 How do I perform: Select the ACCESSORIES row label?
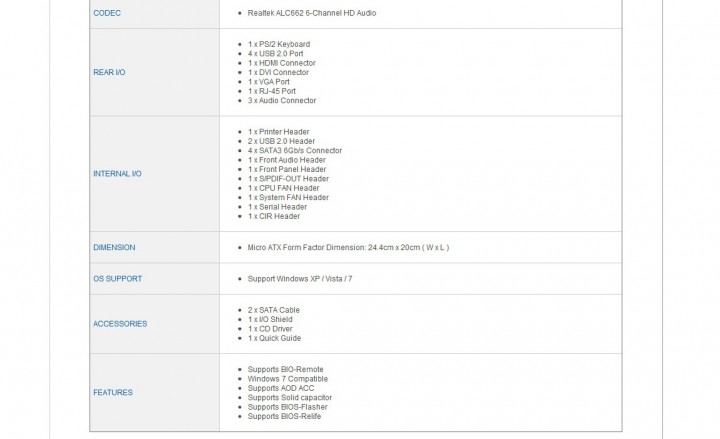(x=120, y=323)
